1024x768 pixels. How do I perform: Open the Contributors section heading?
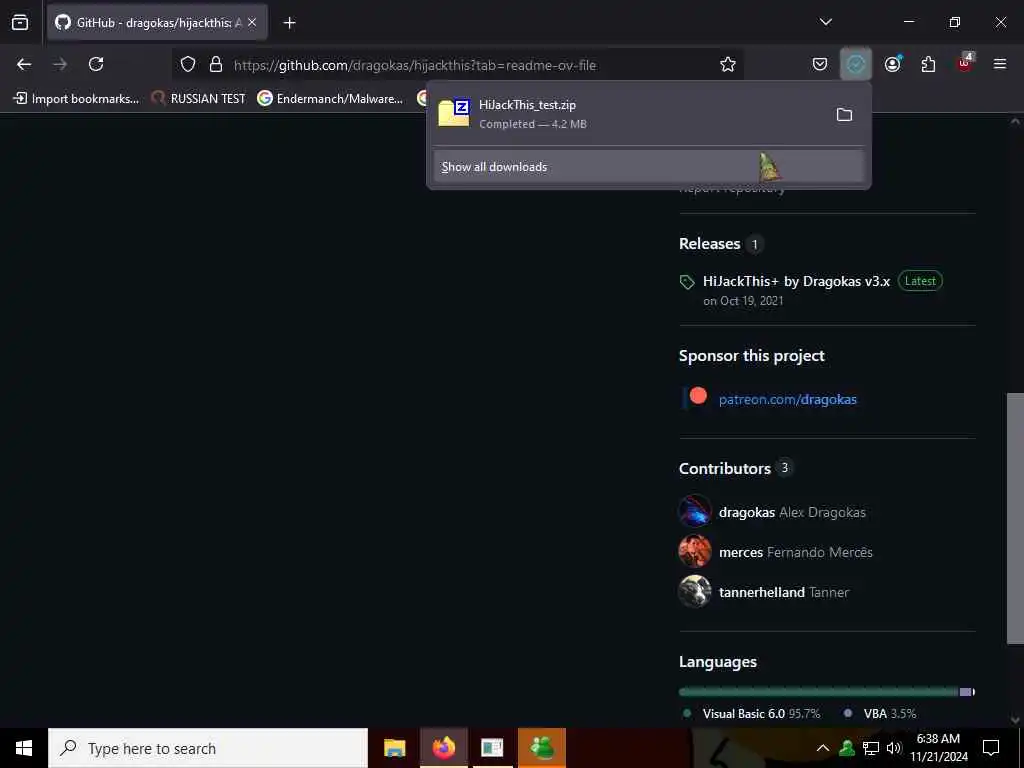(x=725, y=469)
